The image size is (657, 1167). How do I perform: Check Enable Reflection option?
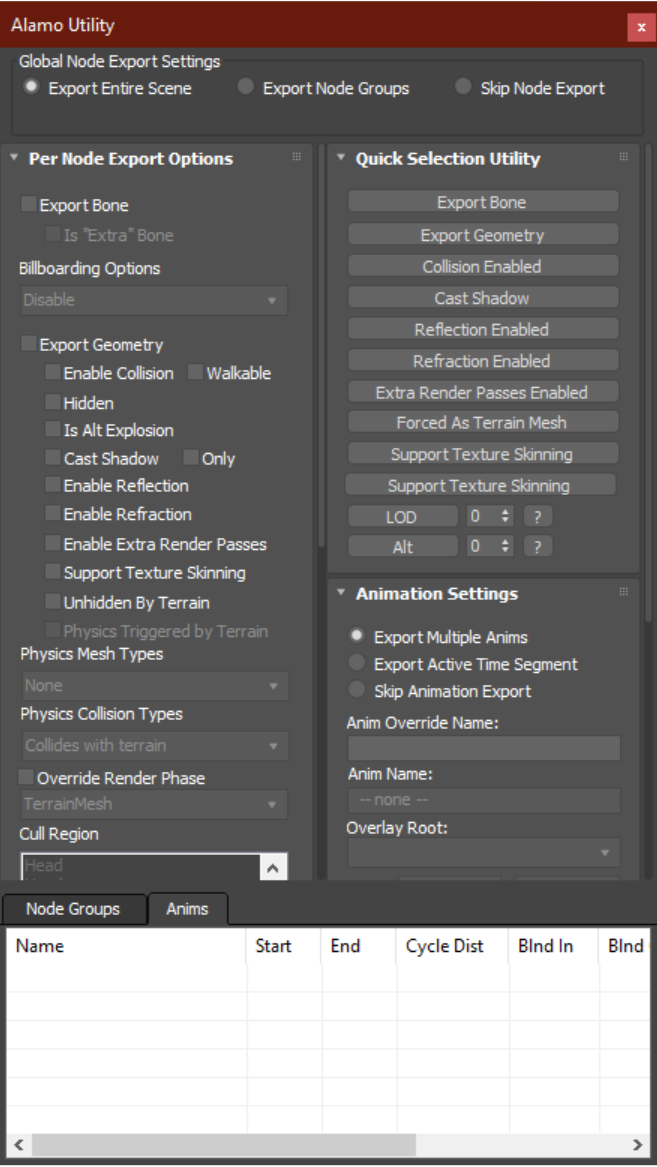pos(52,485)
